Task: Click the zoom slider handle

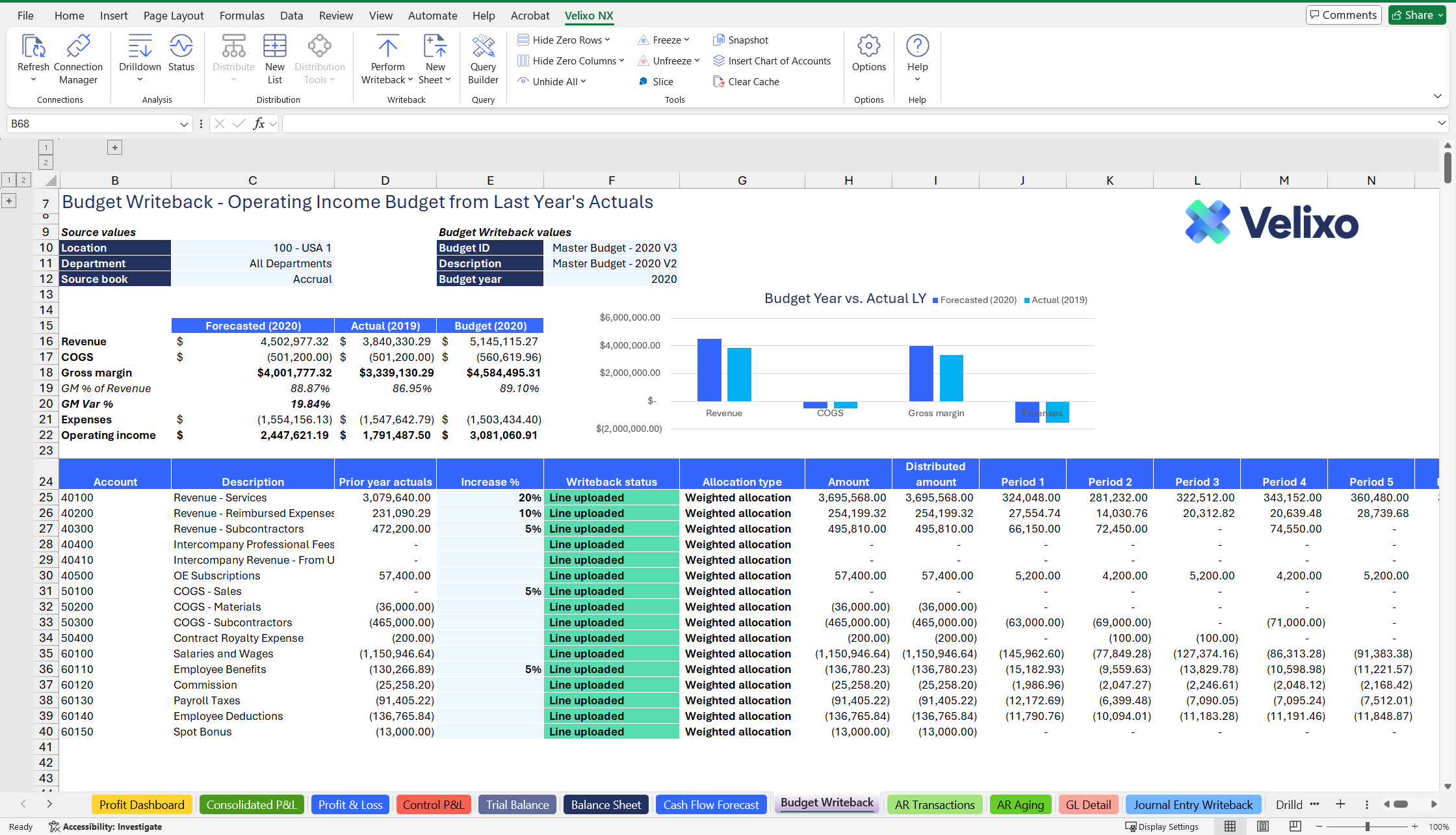Action: click(1367, 827)
